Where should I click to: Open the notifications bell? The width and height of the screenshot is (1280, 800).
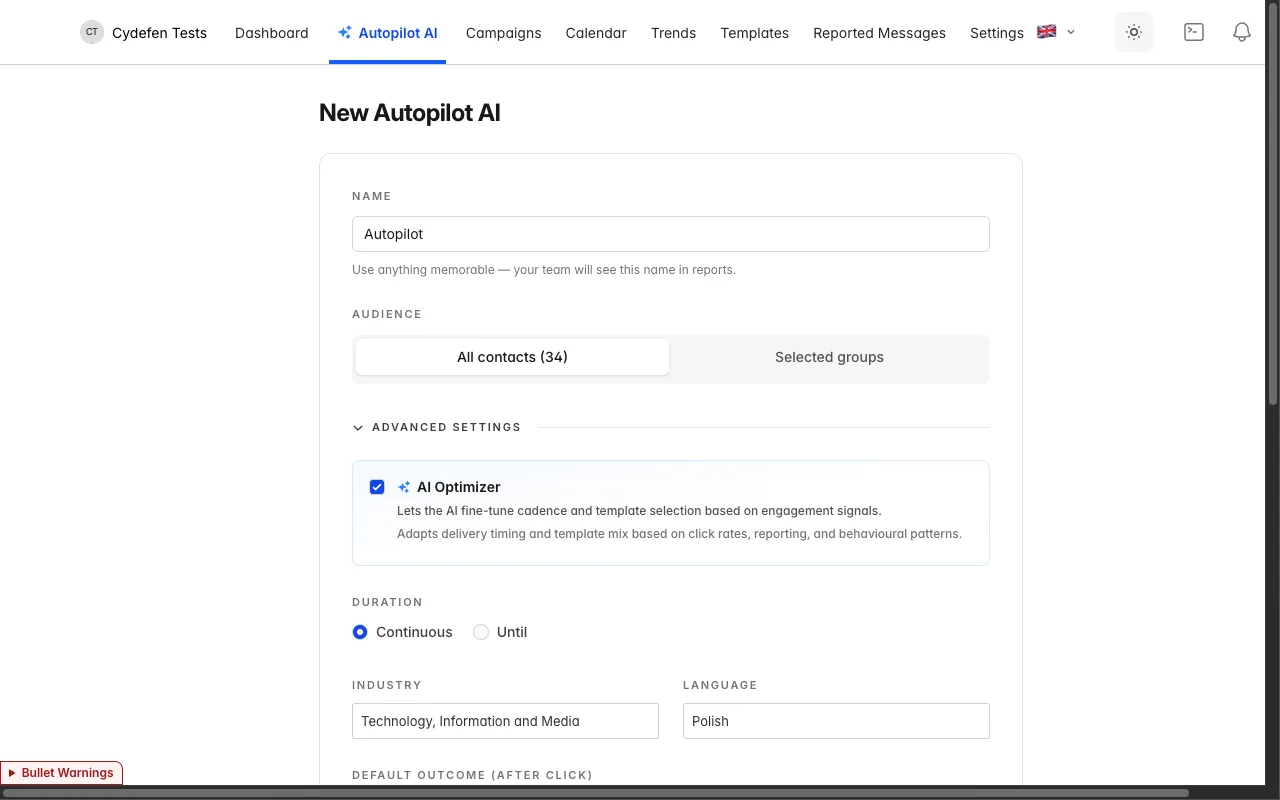[1241, 32]
